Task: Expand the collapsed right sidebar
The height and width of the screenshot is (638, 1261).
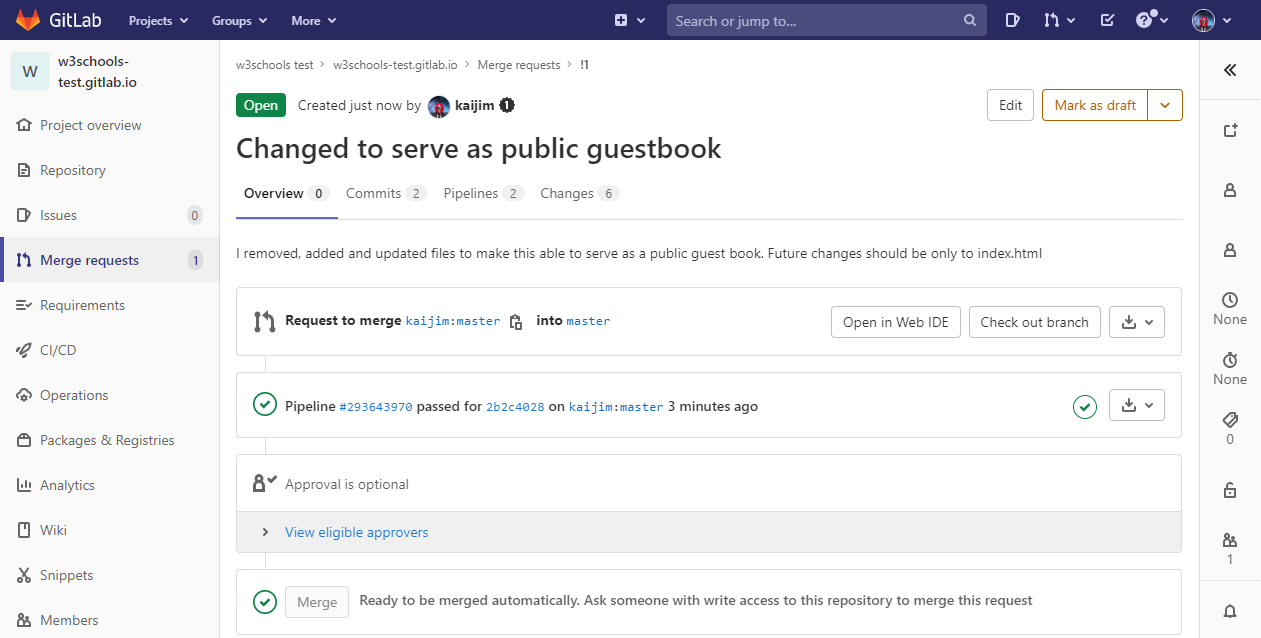Action: tap(1229, 70)
